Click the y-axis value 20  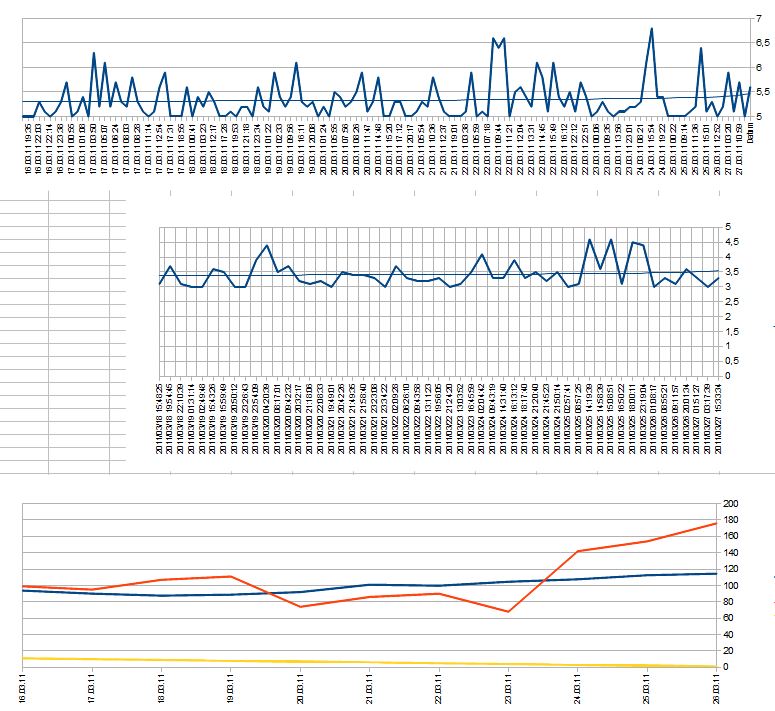click(x=728, y=651)
